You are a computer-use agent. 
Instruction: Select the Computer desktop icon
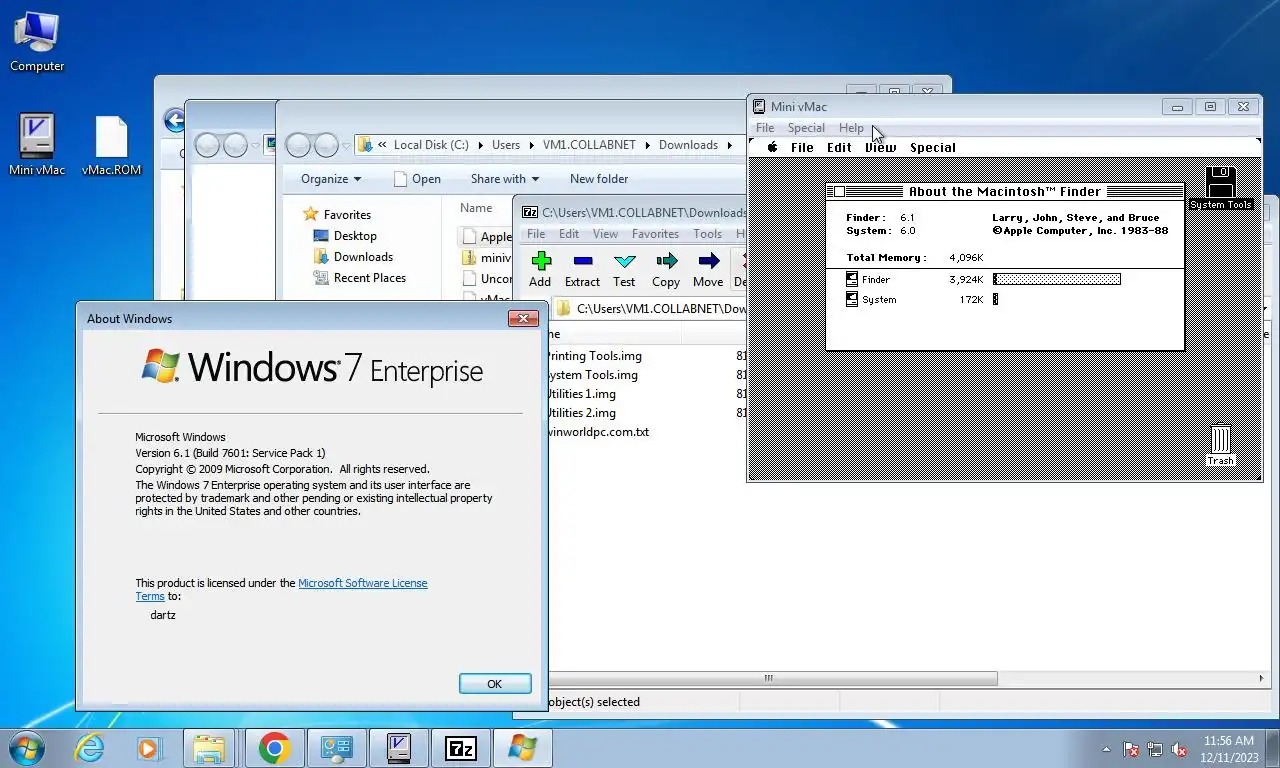[x=37, y=42]
